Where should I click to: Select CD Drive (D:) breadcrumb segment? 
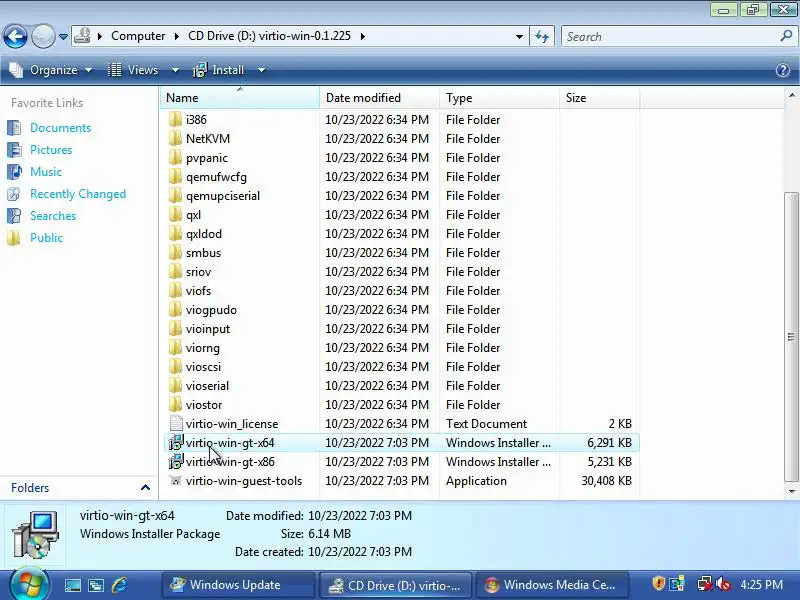269,36
